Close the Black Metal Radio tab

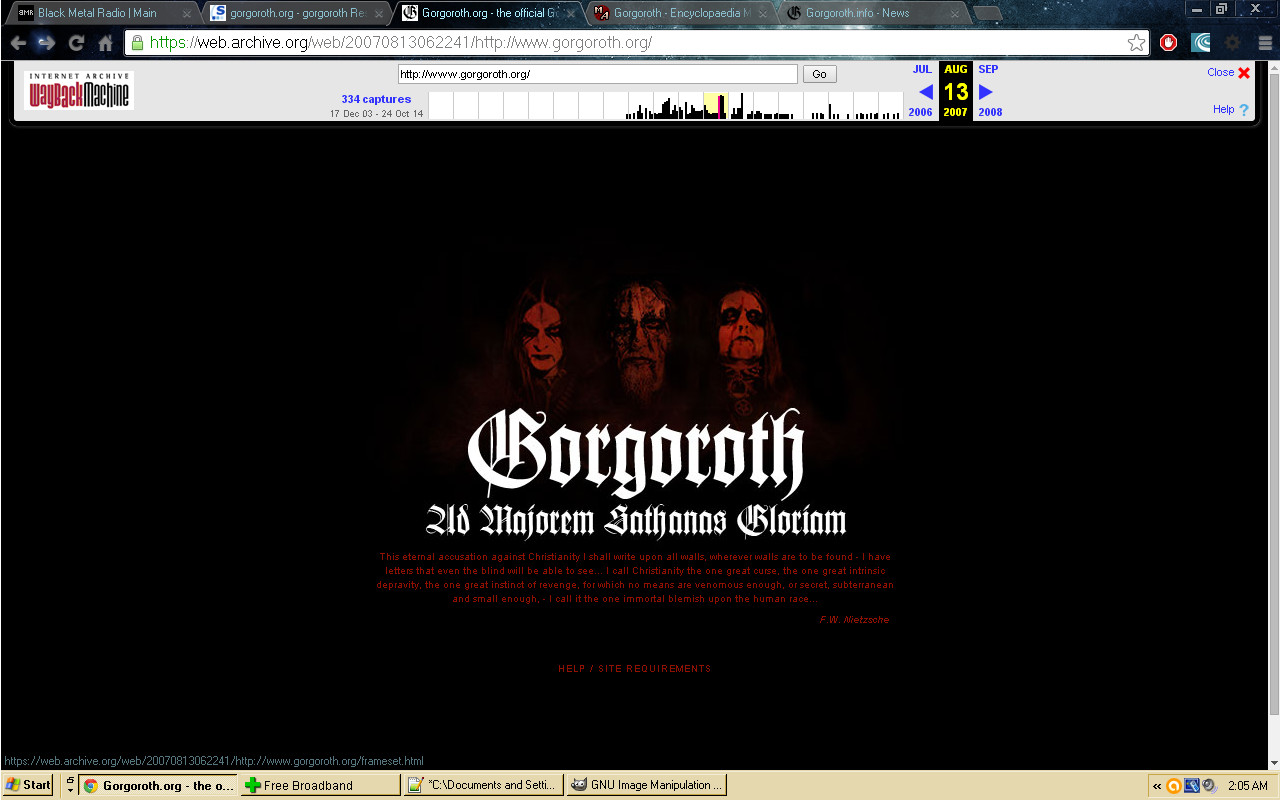coord(186,14)
